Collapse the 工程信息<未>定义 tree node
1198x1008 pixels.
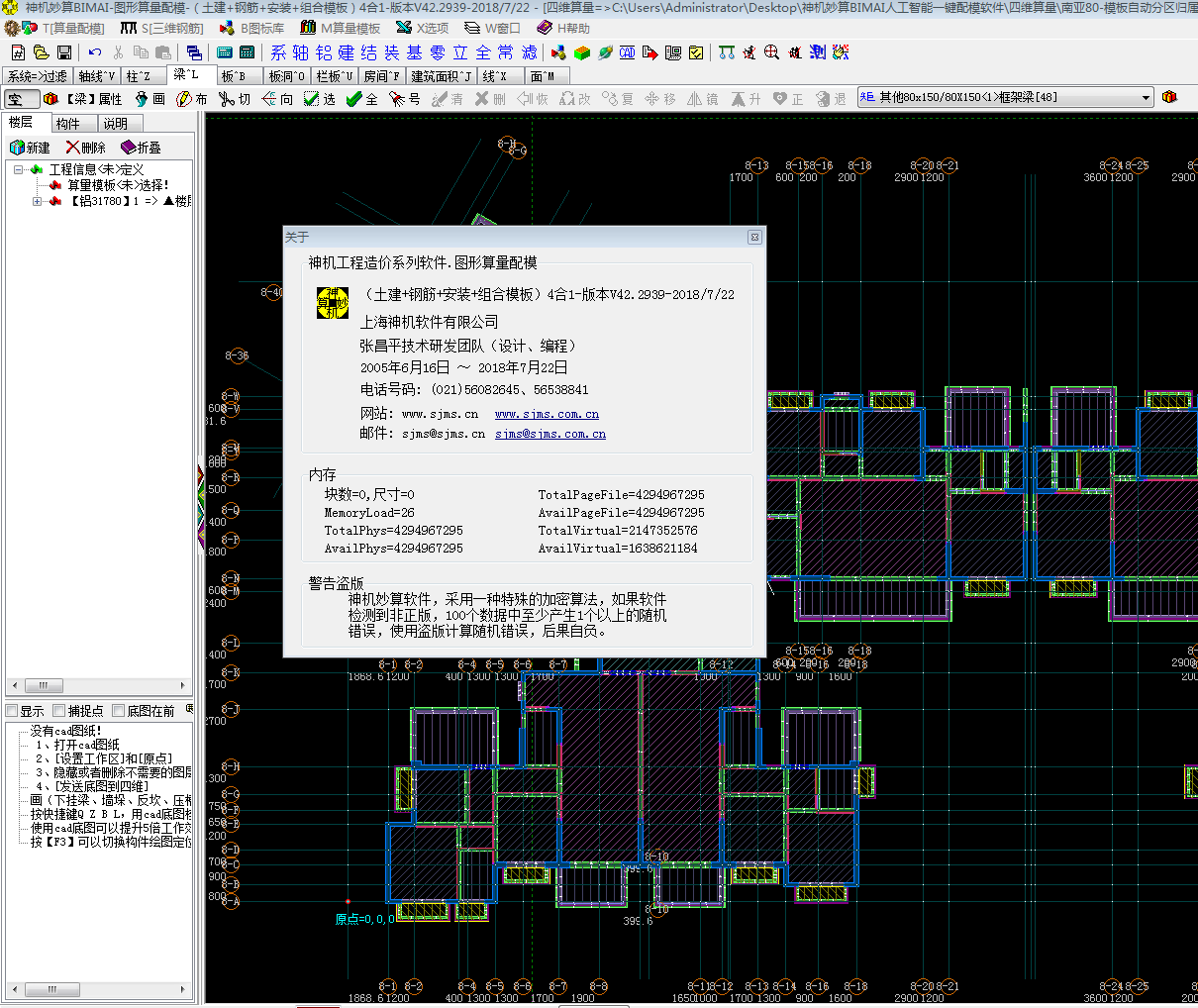click(18, 169)
